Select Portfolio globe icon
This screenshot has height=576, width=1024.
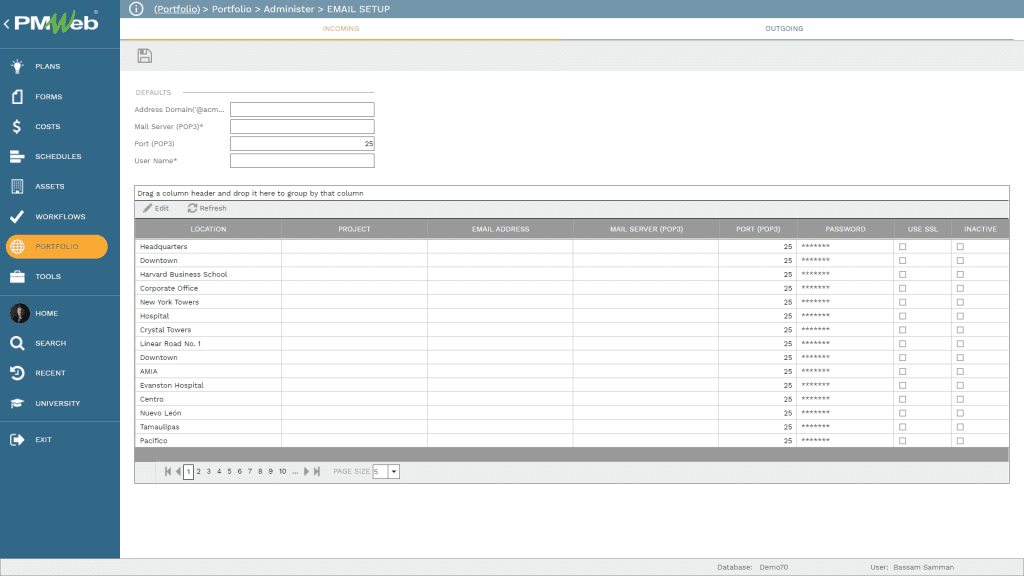[x=17, y=247]
